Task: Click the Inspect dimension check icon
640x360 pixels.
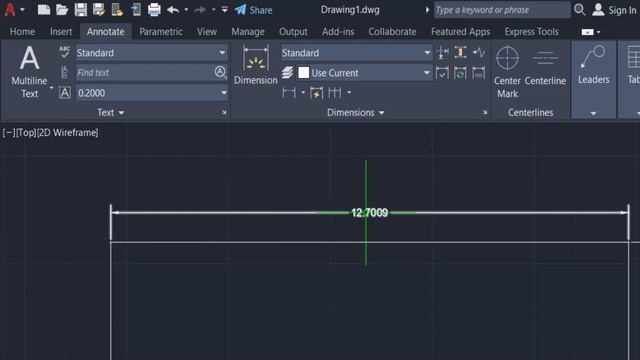Action: [x=442, y=73]
